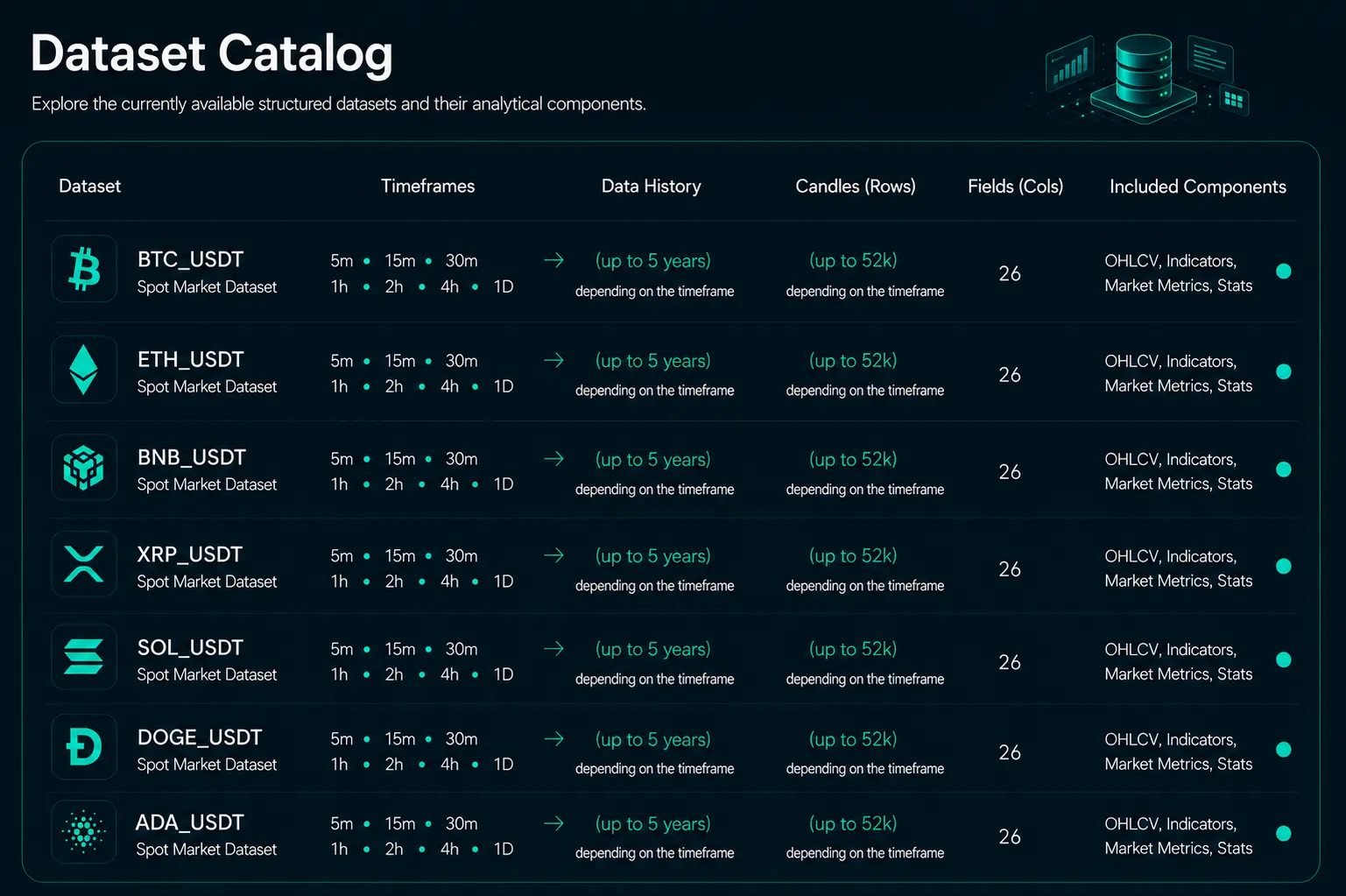
Task: Select the DOGE_USDT dataset name
Action: click(x=200, y=737)
